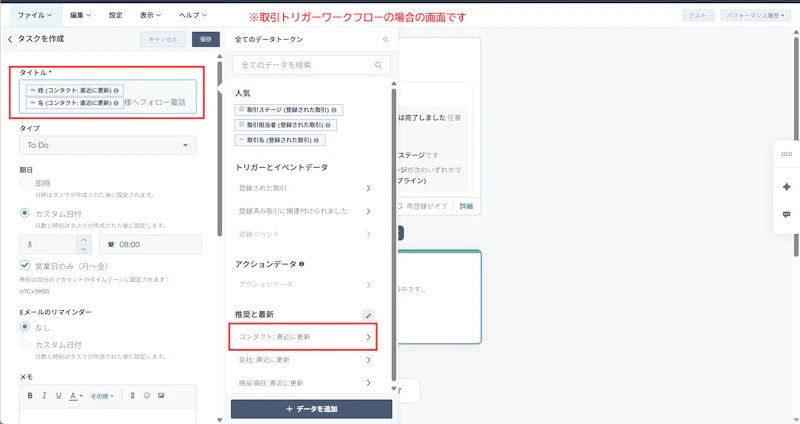
Task: Click the 姓 contact token in title
Action: (74, 90)
